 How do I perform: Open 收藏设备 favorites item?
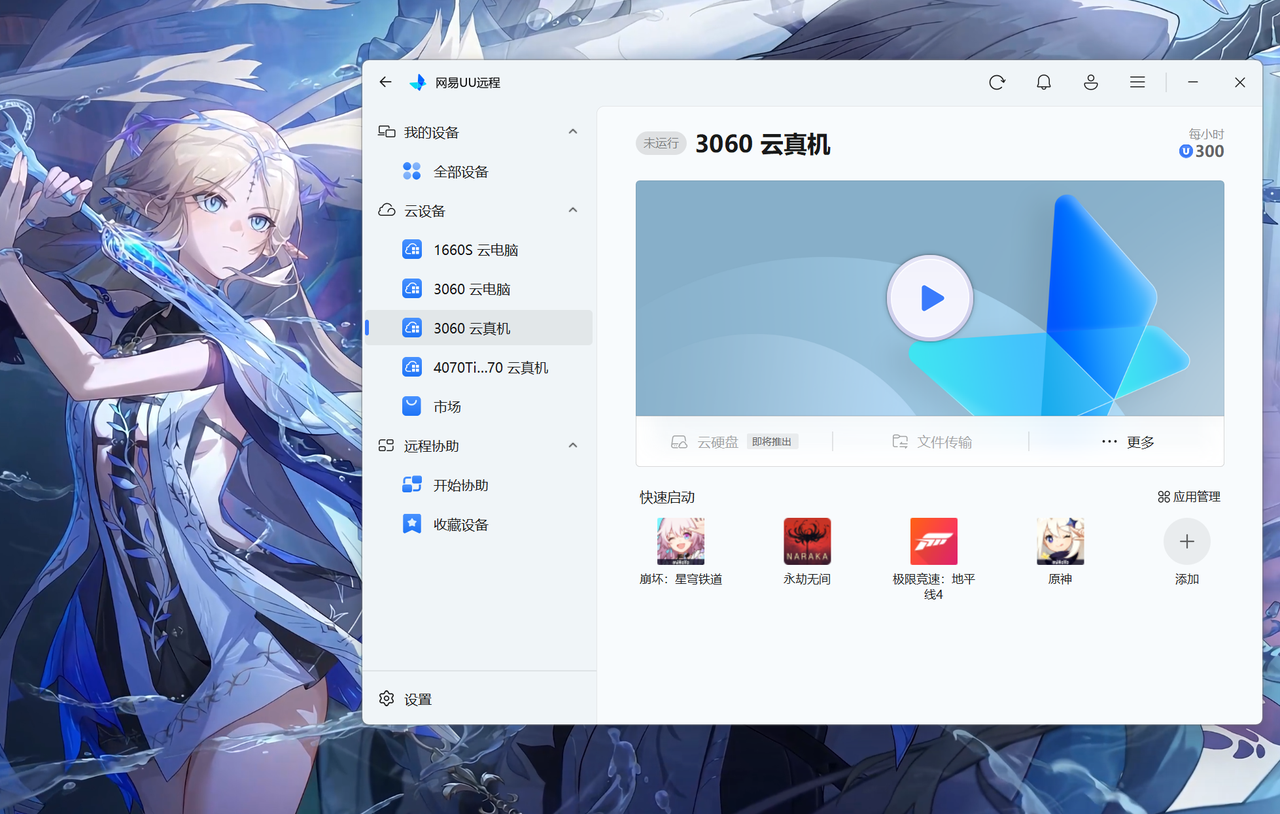tap(479, 524)
